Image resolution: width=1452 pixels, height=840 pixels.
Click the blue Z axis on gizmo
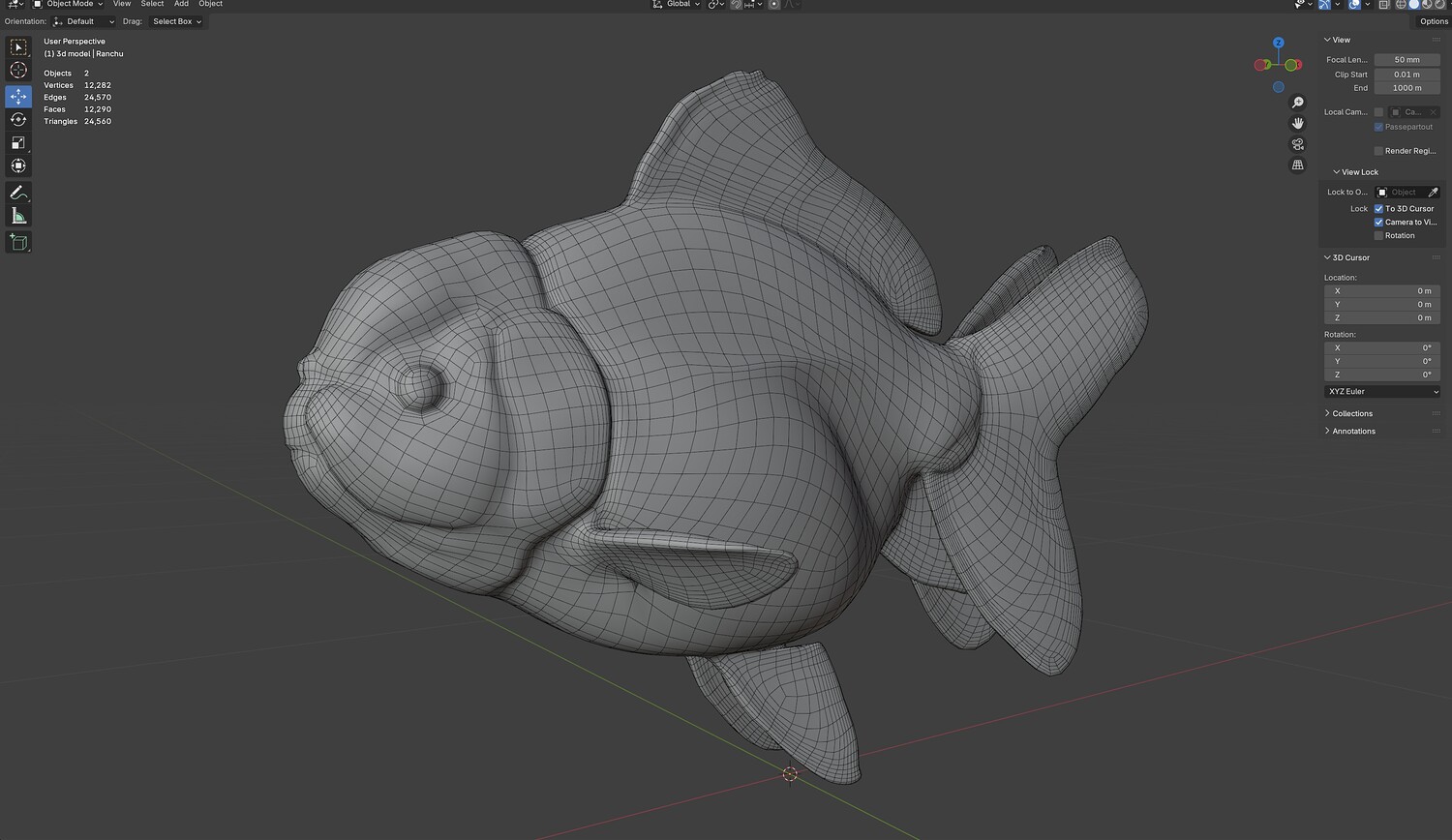[1279, 44]
